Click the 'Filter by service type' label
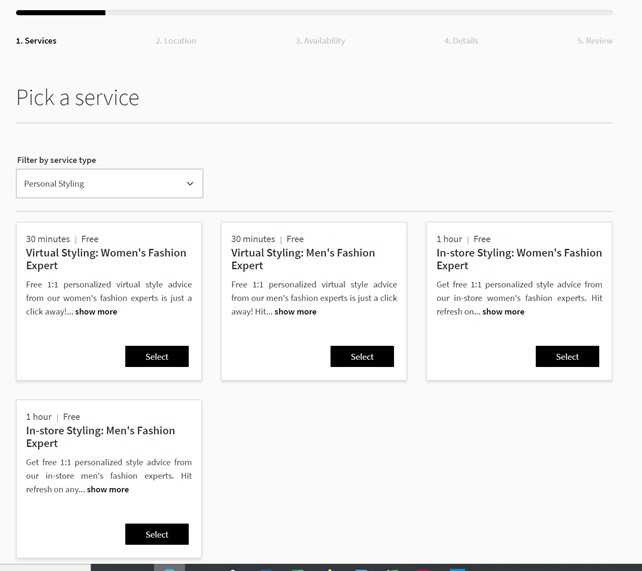The height and width of the screenshot is (571, 642). pos(57,160)
